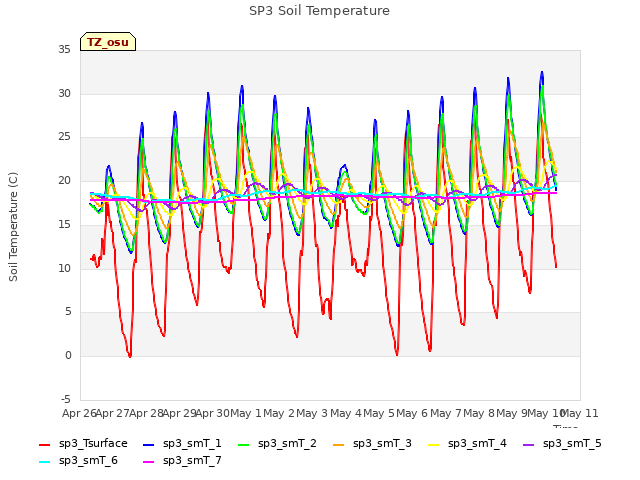The height and width of the screenshot is (480, 640).
Task: Click the May 6 x-axis tick label
Action: [x=412, y=413]
